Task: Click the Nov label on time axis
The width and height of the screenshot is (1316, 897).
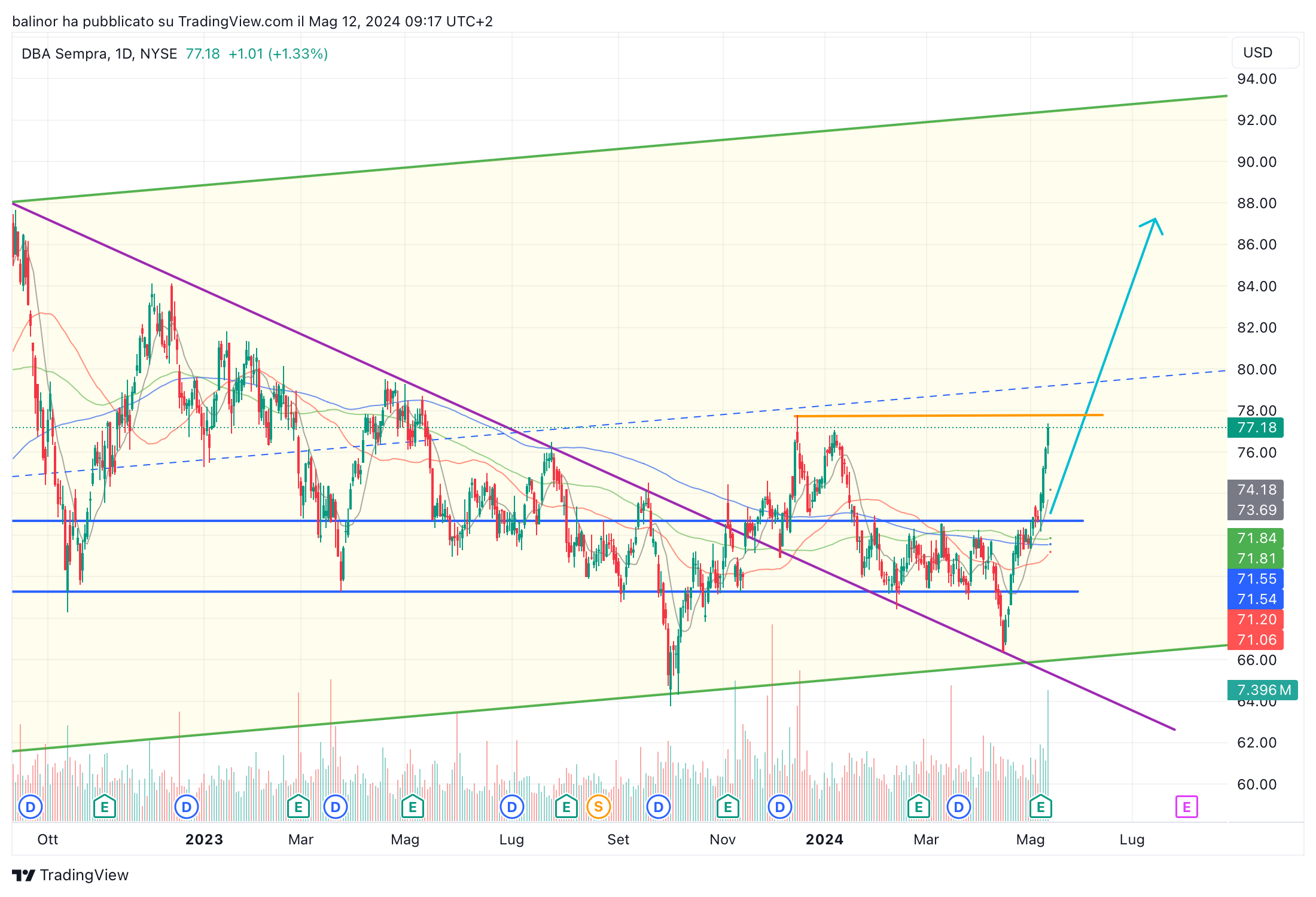Action: [x=723, y=840]
